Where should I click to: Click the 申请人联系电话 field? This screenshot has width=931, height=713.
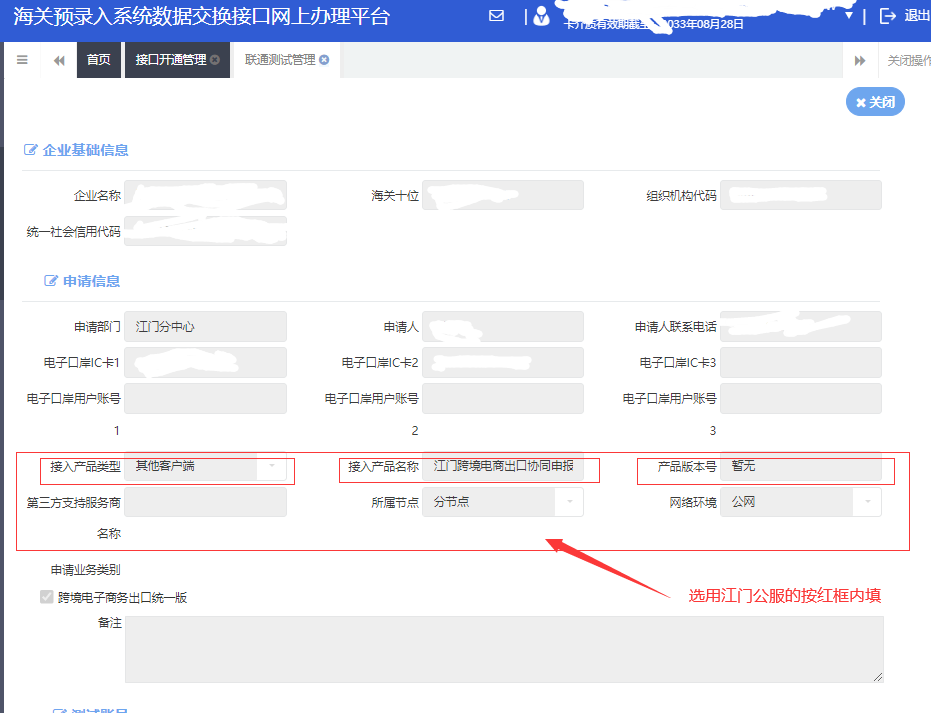[801, 327]
